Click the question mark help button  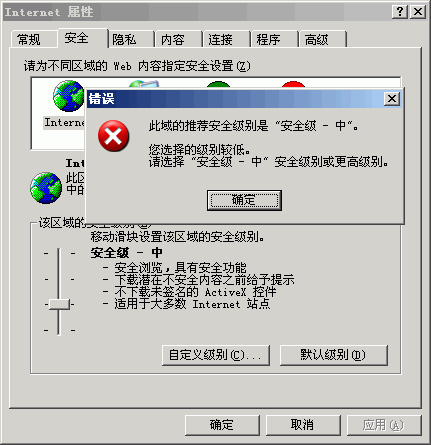click(400, 12)
